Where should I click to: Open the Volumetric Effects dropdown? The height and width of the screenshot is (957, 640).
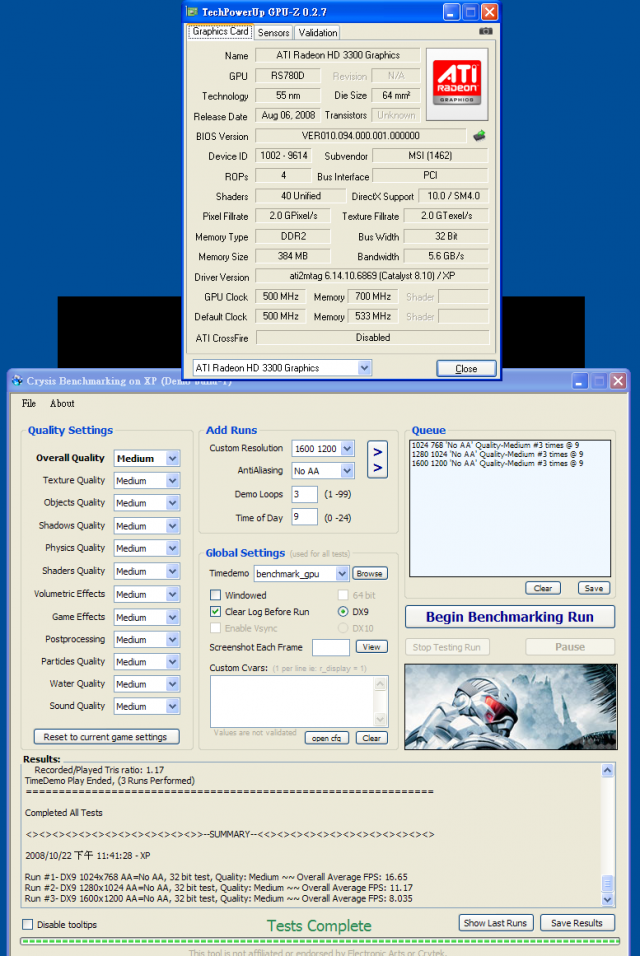pos(173,594)
